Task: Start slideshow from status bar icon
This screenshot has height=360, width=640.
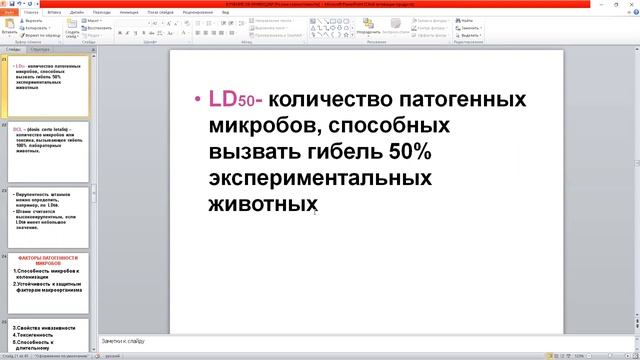Action: [x=569, y=356]
